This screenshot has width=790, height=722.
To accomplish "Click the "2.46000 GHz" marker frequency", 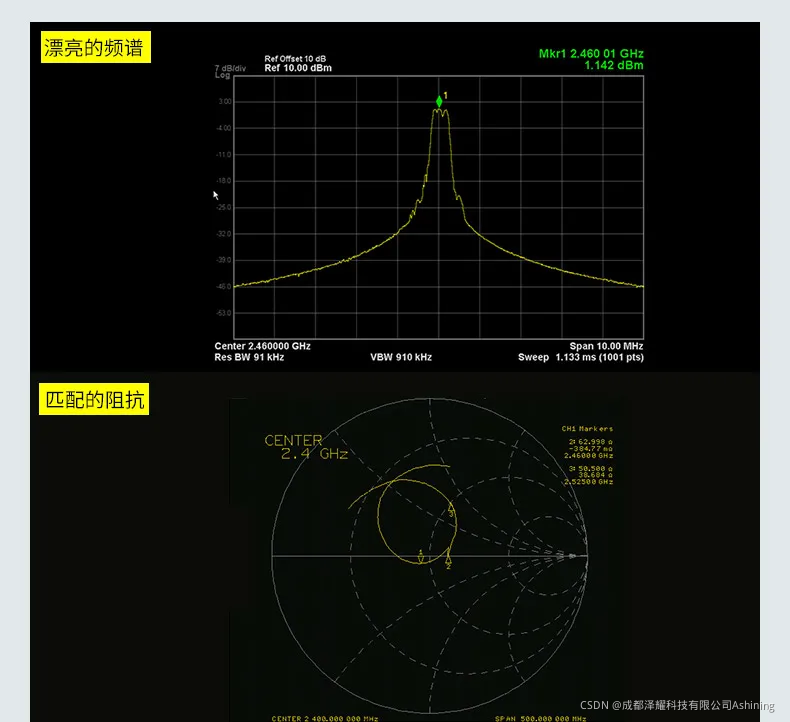I will pyautogui.click(x=588, y=455).
